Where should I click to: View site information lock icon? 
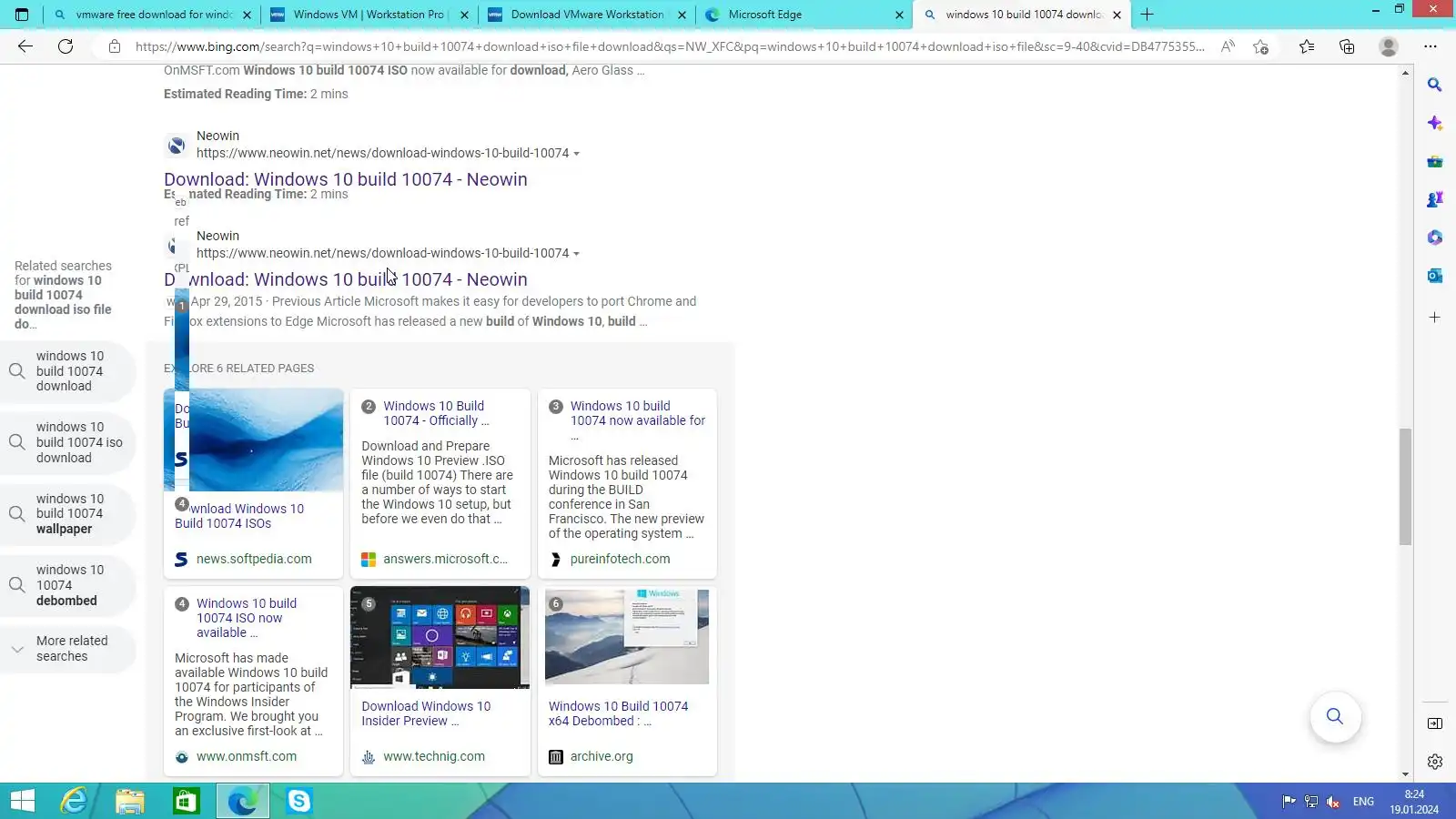[115, 46]
